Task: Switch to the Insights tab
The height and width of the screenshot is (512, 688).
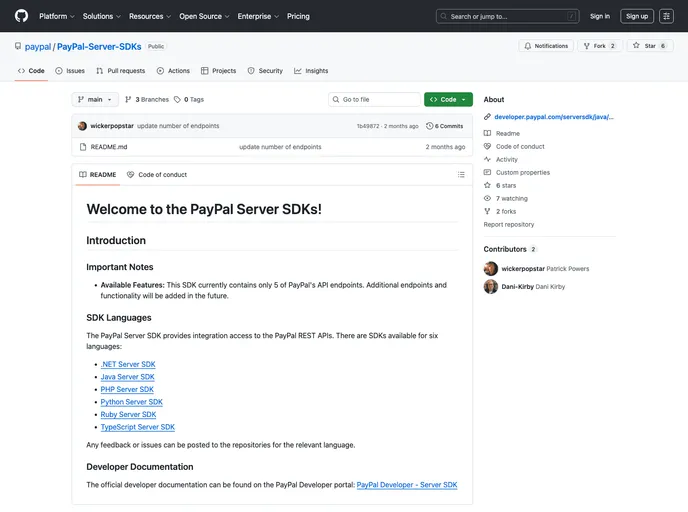Action: (x=311, y=71)
